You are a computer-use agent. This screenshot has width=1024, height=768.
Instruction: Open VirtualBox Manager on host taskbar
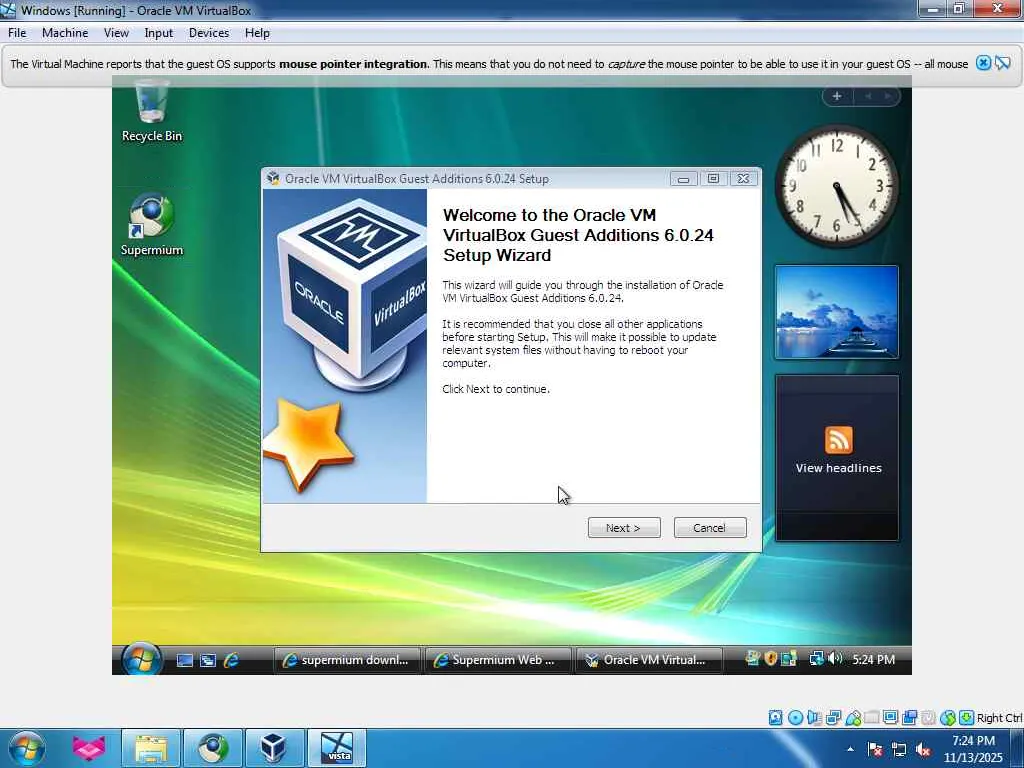pos(273,748)
